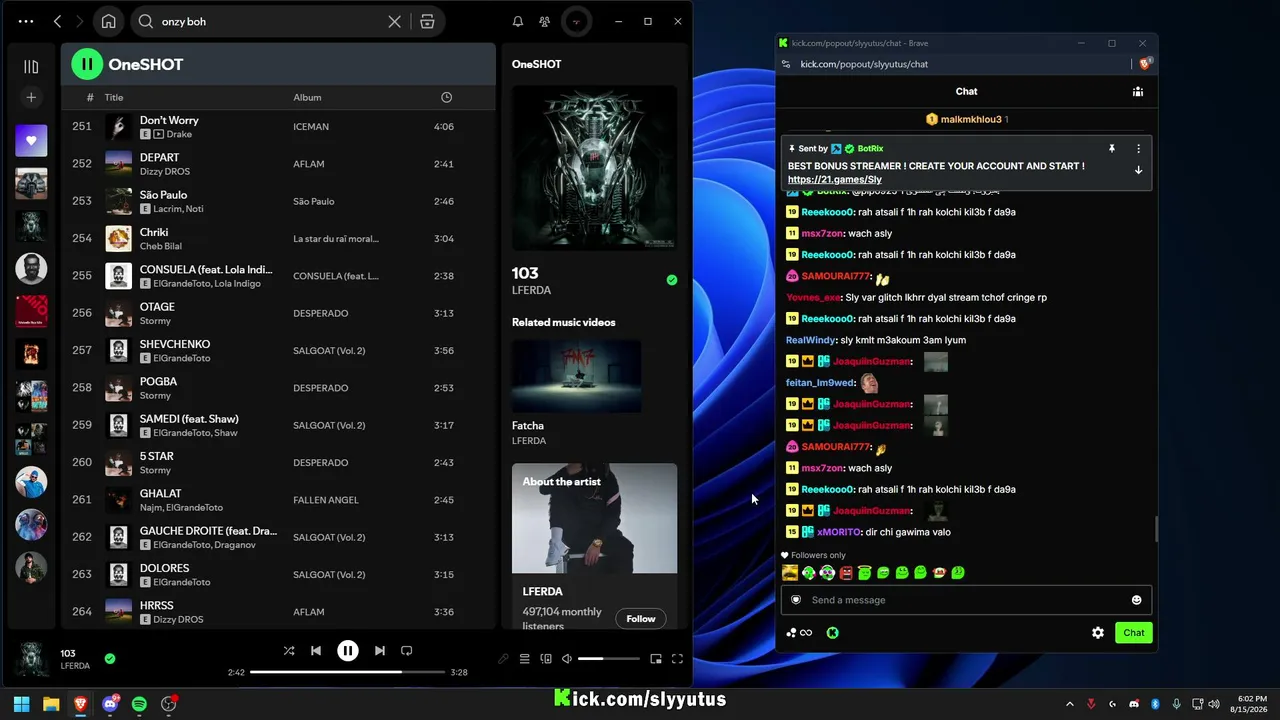The height and width of the screenshot is (720, 1280).
Task: Follow the artist LFERDA
Action: point(641,619)
